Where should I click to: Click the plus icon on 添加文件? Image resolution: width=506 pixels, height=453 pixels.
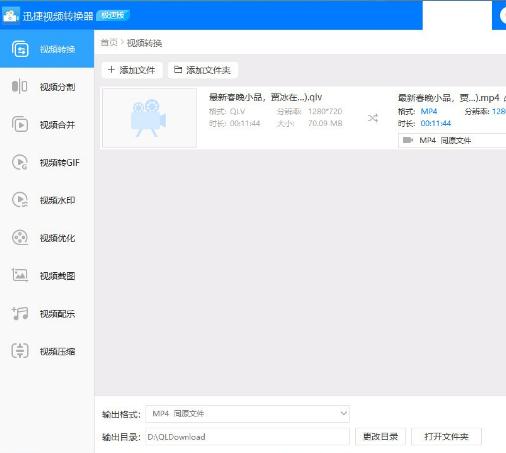click(111, 70)
